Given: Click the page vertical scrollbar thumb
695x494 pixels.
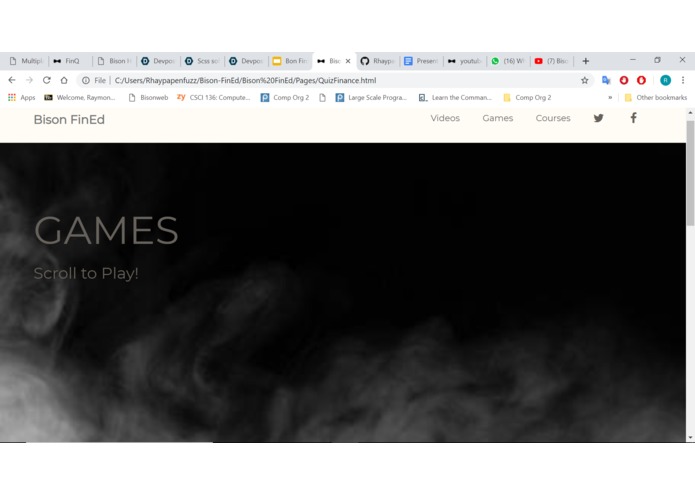Looking at the screenshot, I should pos(690,173).
